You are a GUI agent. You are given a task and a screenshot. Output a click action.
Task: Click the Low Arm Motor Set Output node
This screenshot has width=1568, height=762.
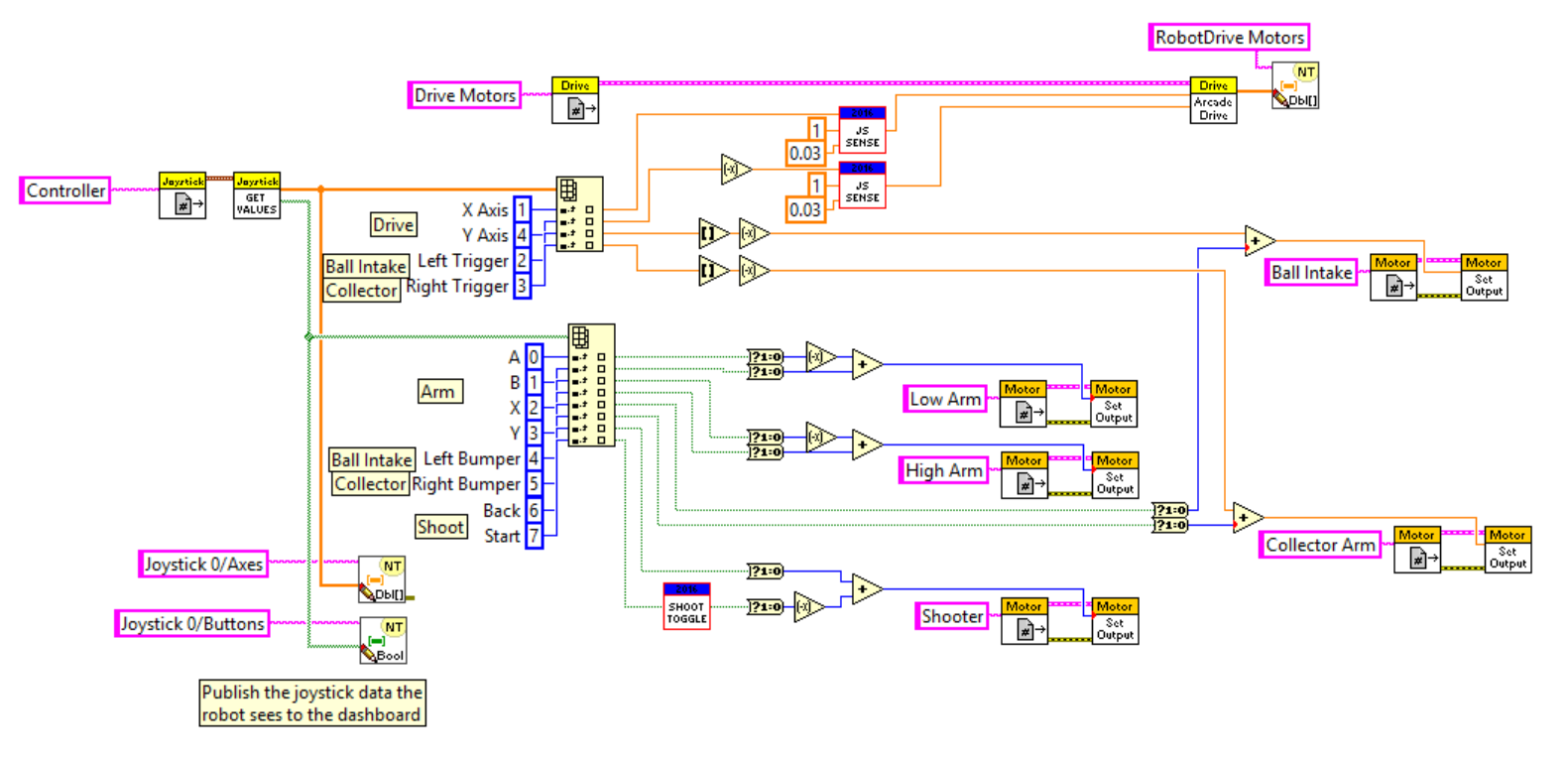(1113, 404)
